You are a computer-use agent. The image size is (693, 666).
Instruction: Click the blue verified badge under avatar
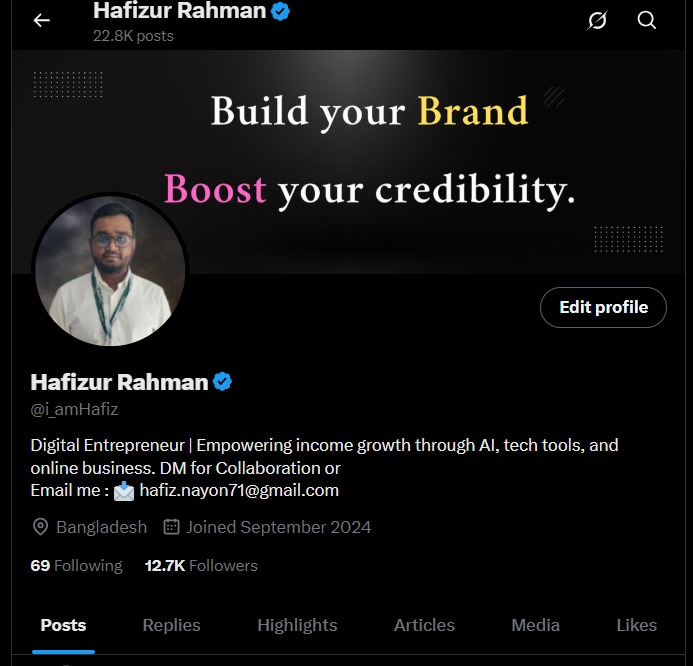pyautogui.click(x=222, y=381)
